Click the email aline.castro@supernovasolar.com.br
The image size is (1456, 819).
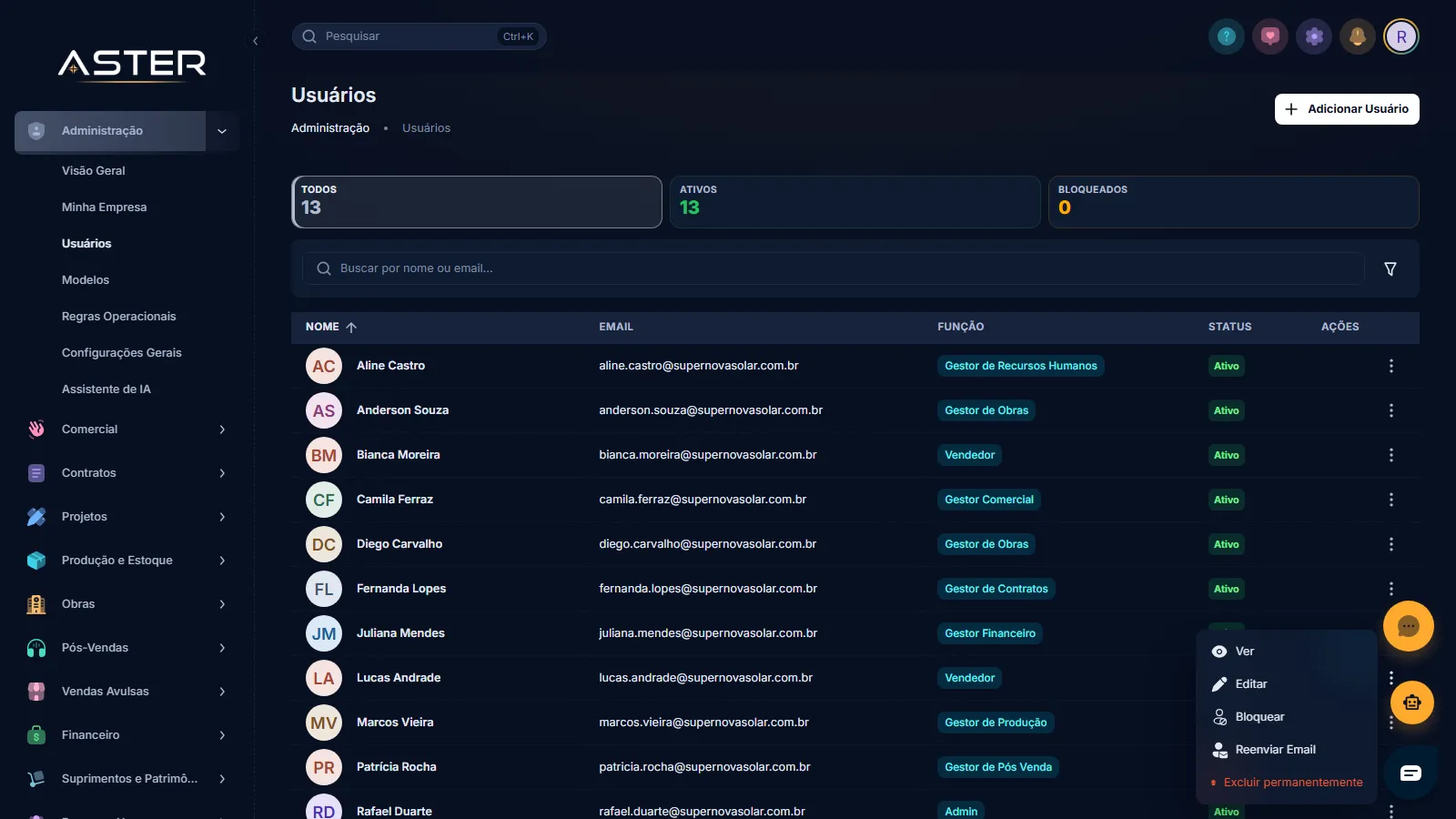click(x=699, y=366)
